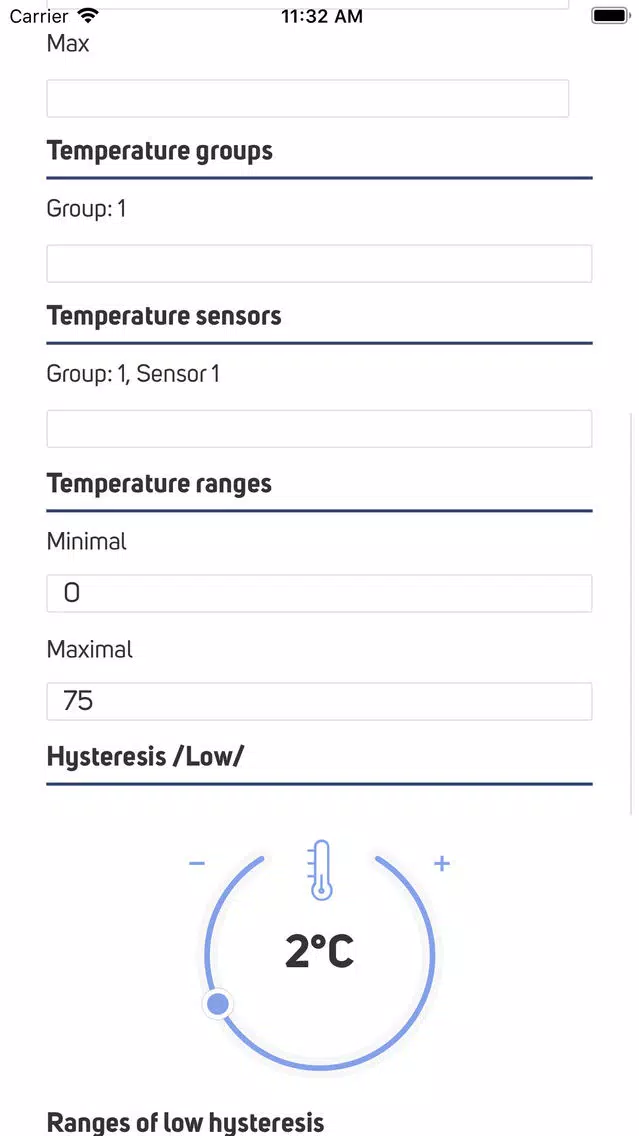The width and height of the screenshot is (639, 1136).
Task: Tap the Wi-Fi icon in status bar
Action: [88, 16]
